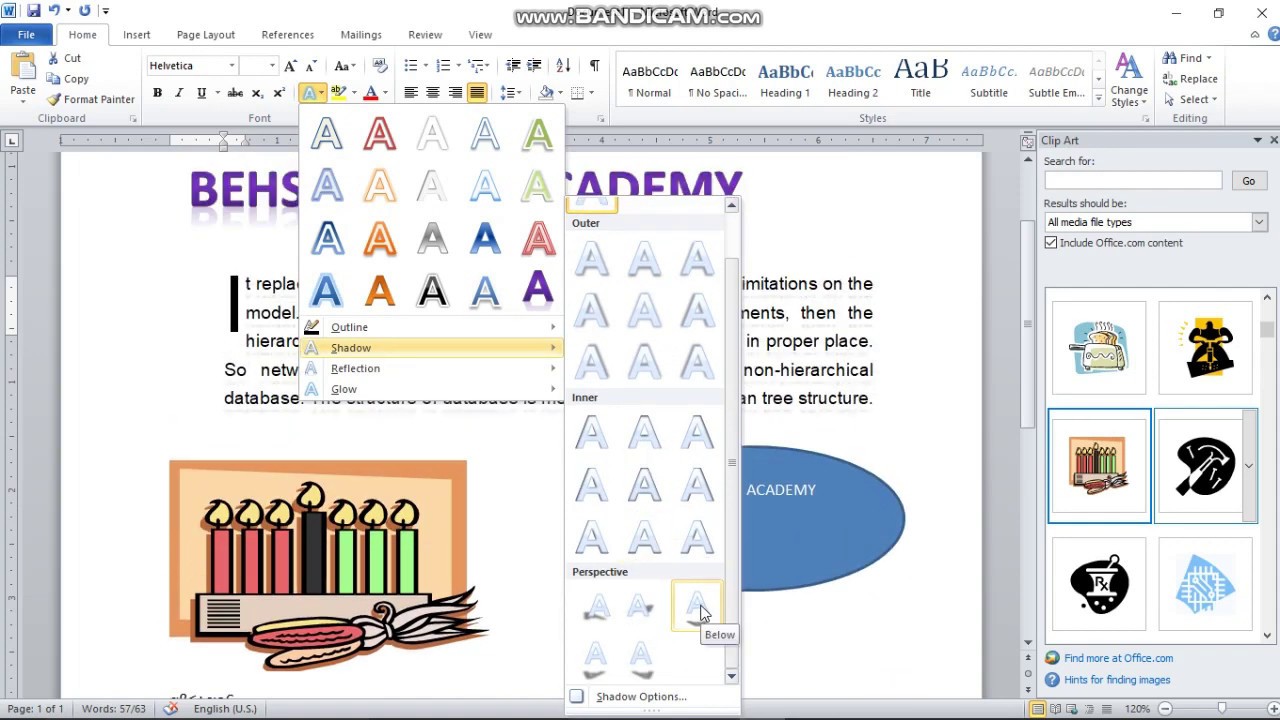The height and width of the screenshot is (720, 1280).
Task: Click the Clip Art search input field
Action: click(1133, 181)
